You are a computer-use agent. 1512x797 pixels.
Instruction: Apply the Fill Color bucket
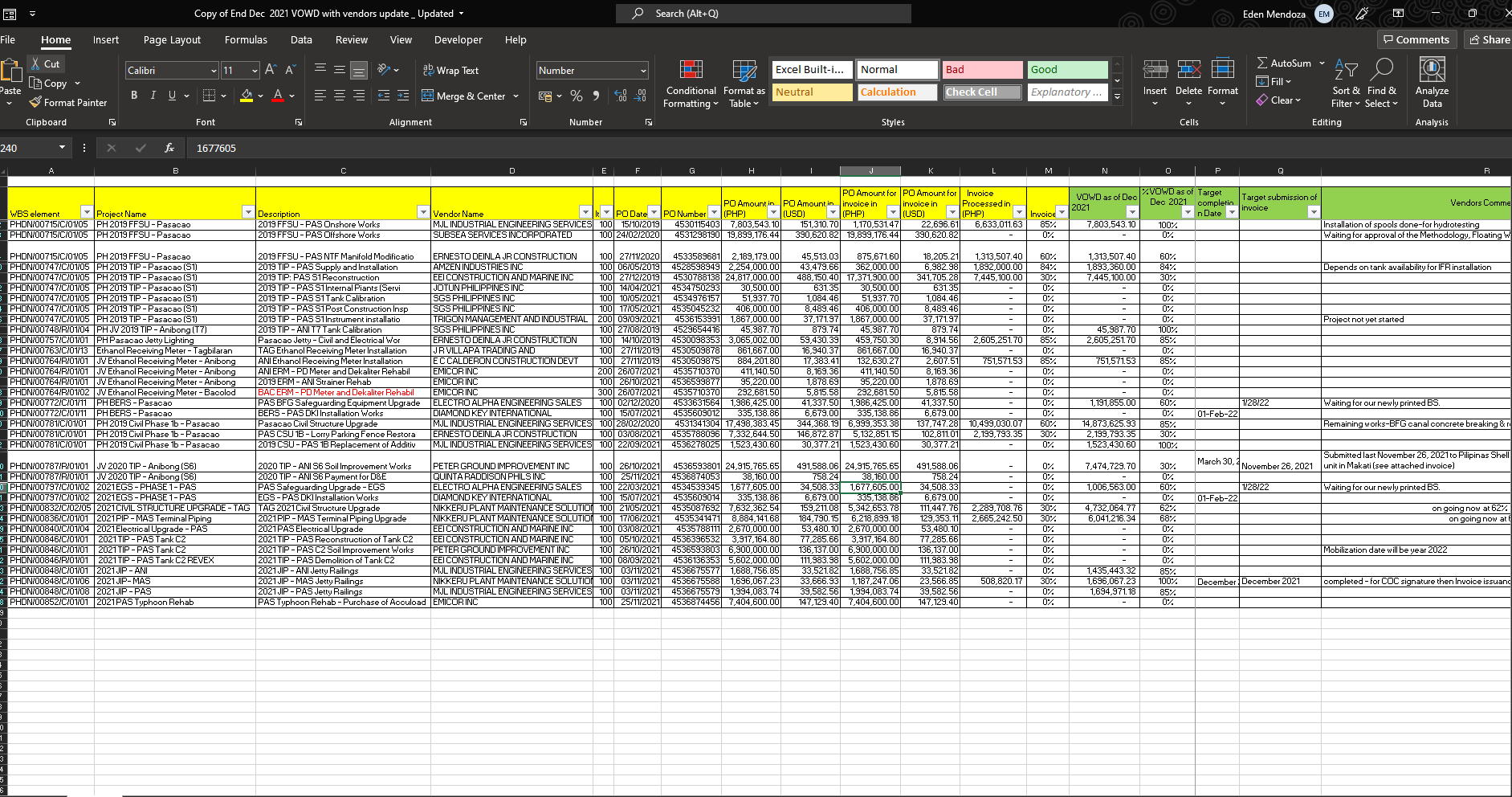pyautogui.click(x=247, y=96)
